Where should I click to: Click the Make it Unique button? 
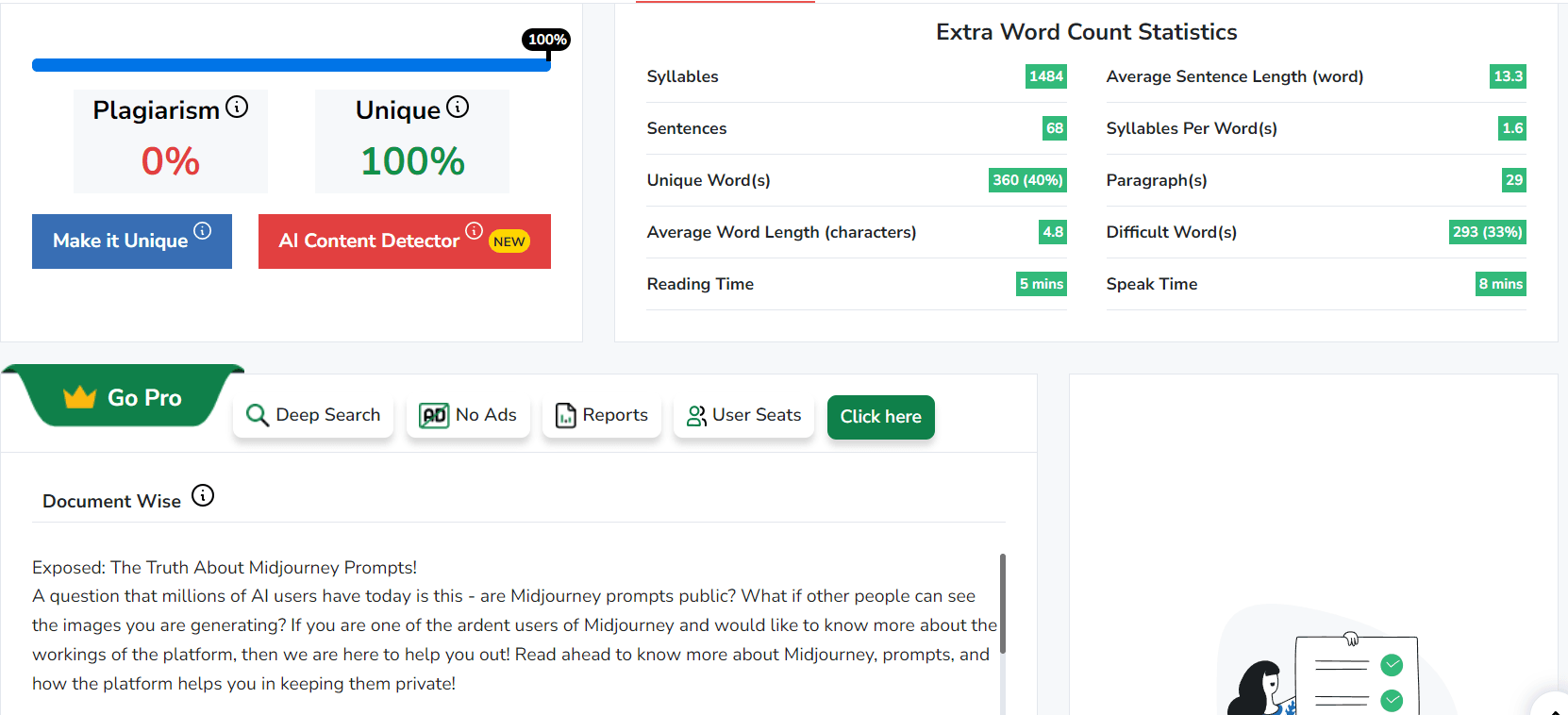(132, 241)
